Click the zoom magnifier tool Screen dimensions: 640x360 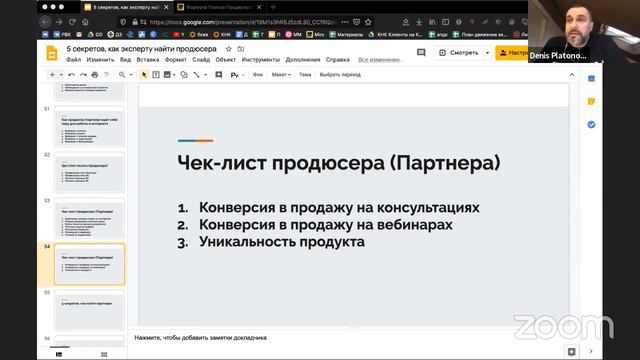click(122, 75)
